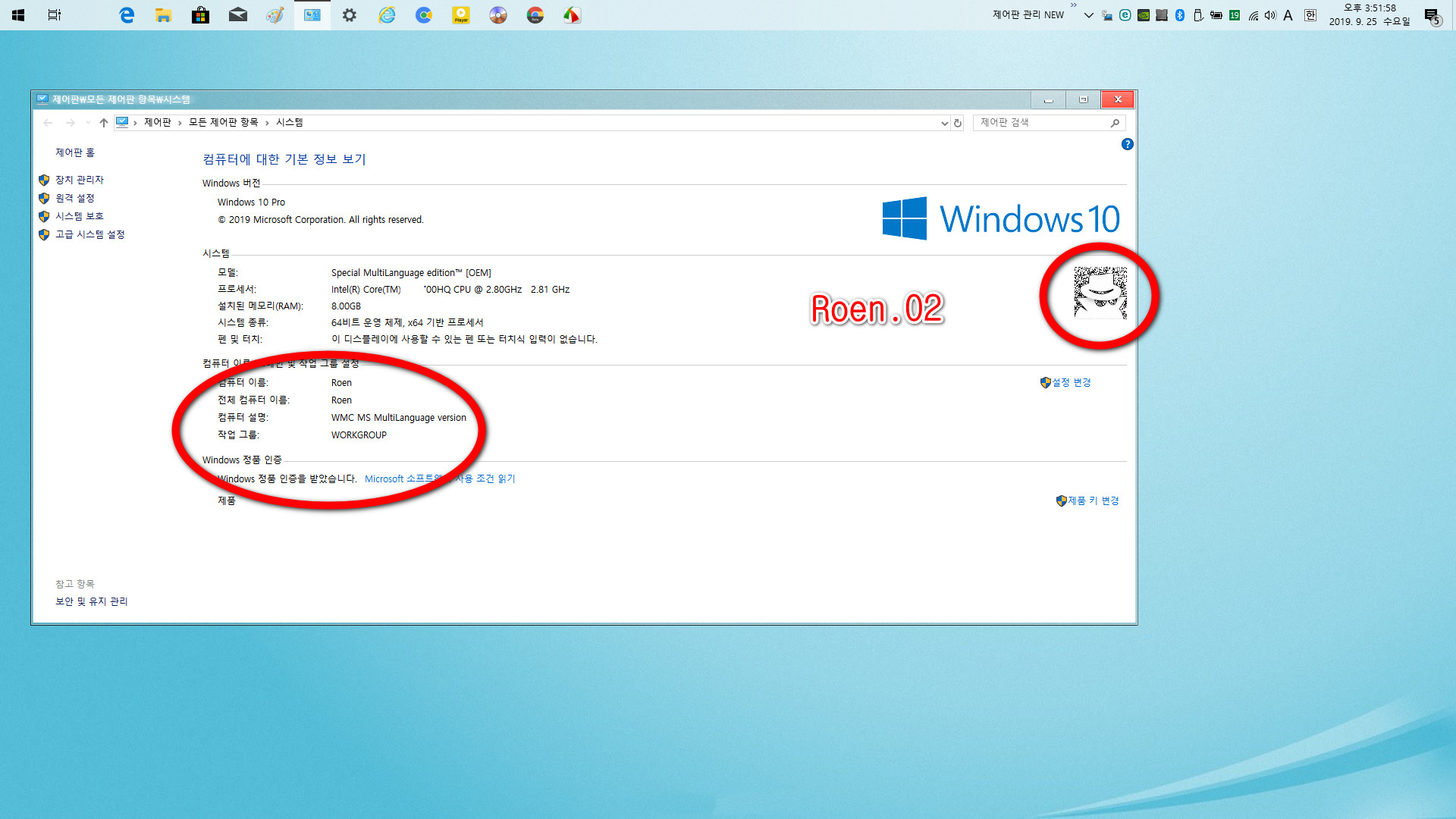The image size is (1456, 819).
Task: Open Microsoft Store from the taskbar
Action: click(x=200, y=14)
